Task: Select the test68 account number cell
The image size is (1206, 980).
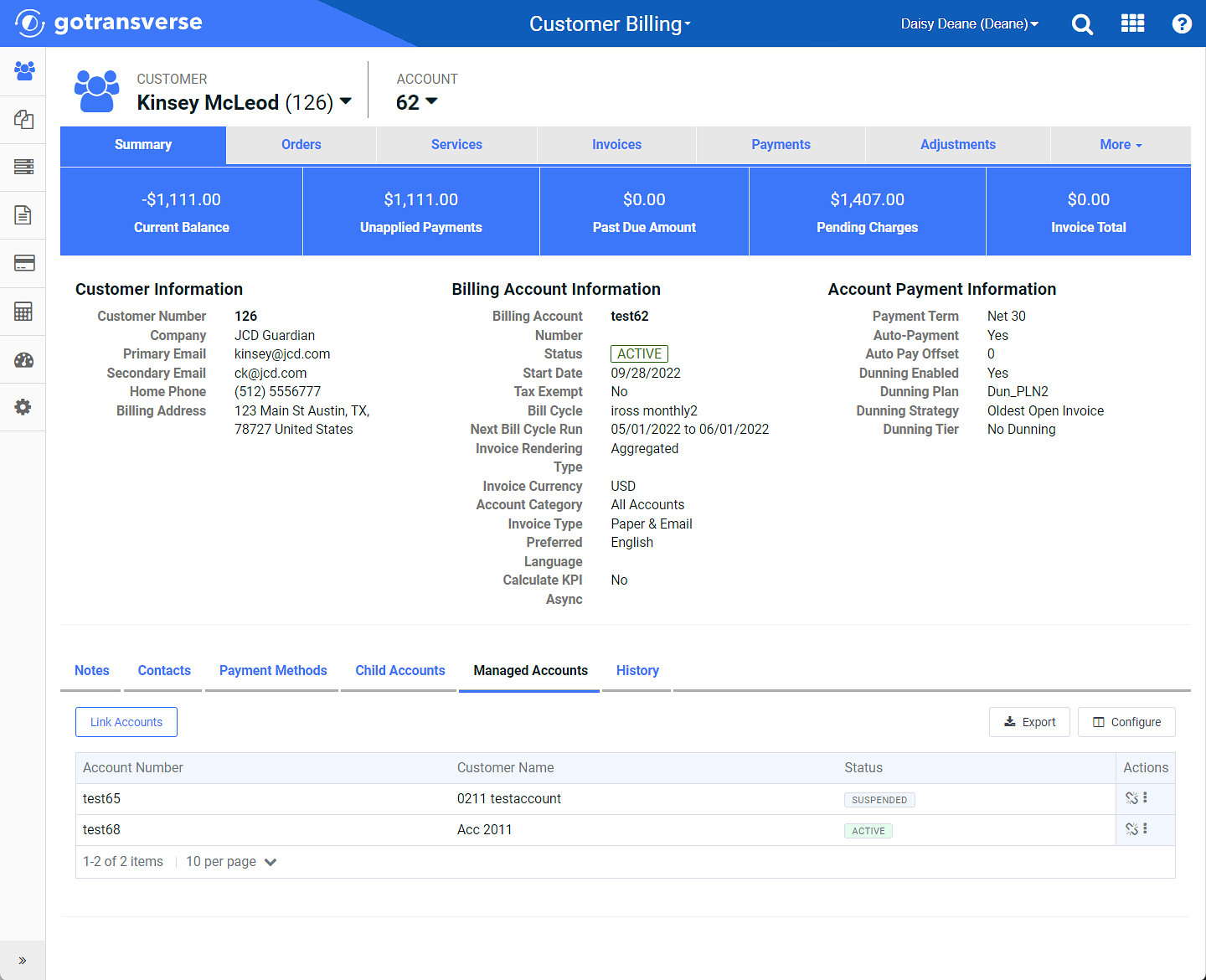Action: tap(101, 830)
